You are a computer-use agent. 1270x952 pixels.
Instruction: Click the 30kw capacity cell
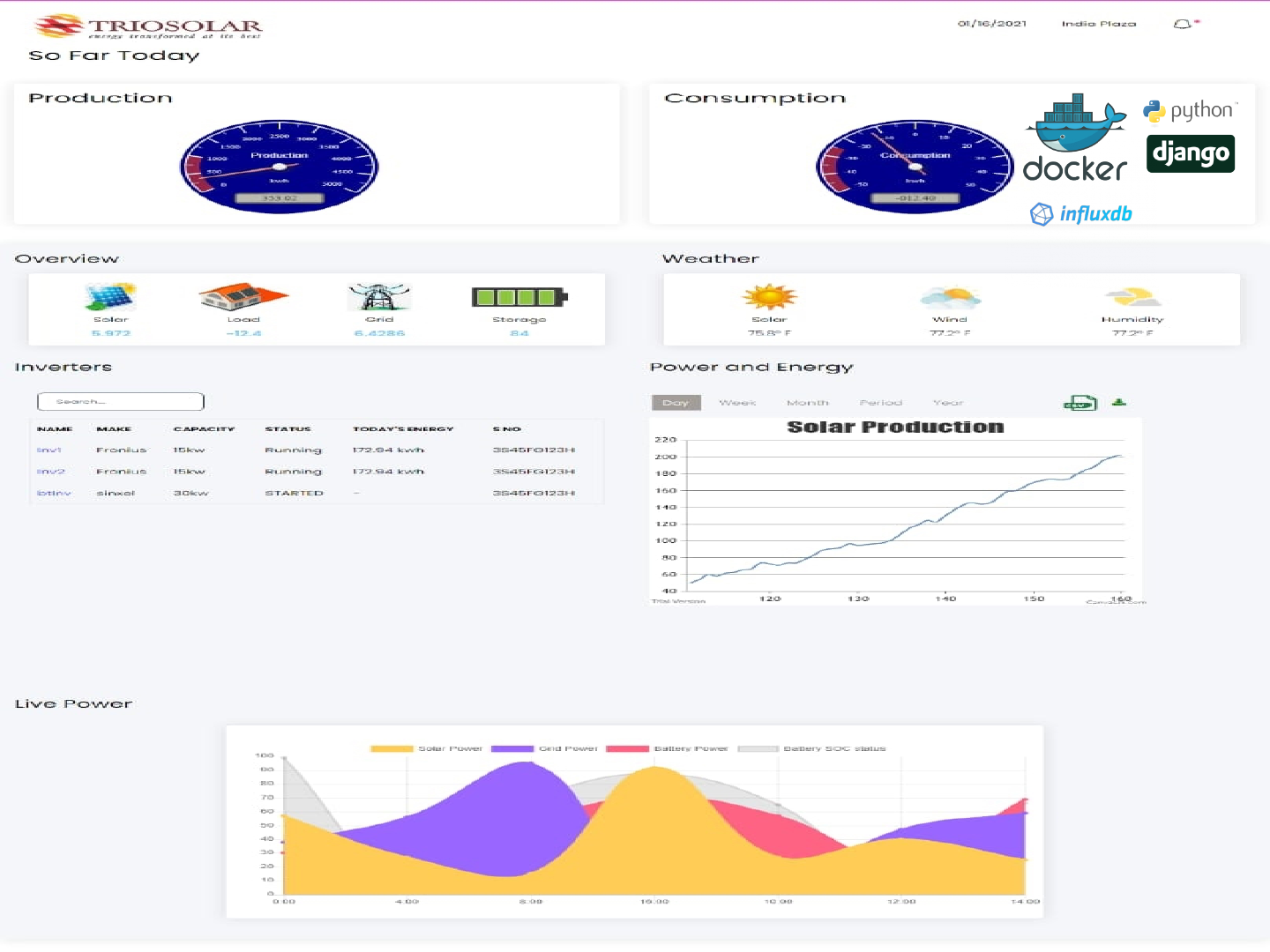(190, 494)
